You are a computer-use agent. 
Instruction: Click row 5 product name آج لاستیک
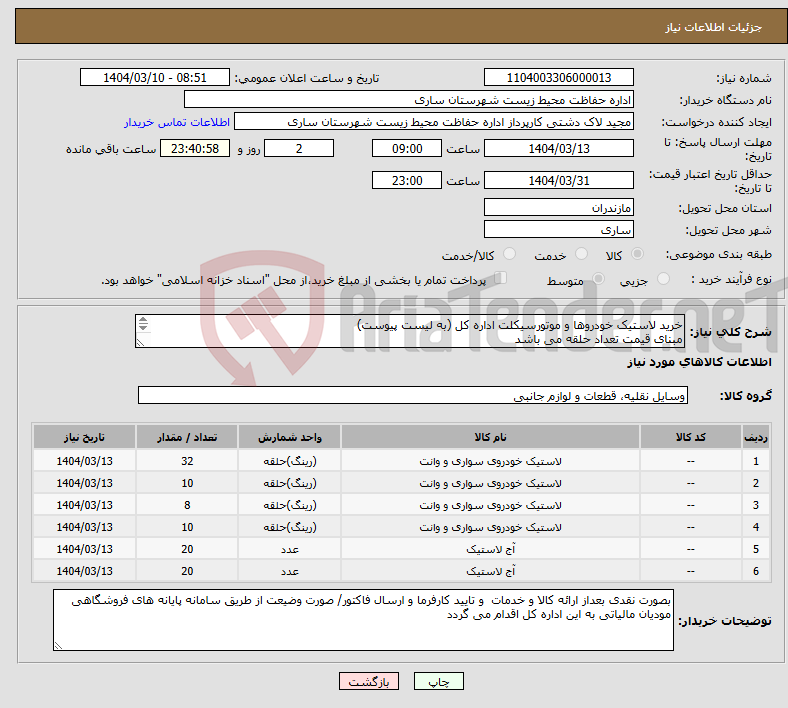(x=490, y=549)
